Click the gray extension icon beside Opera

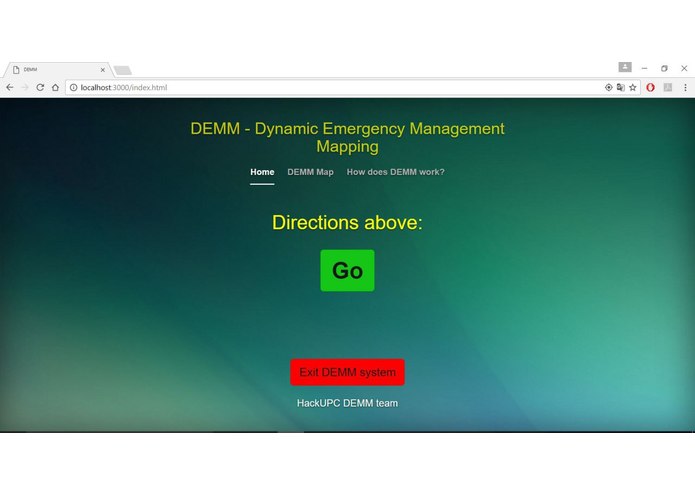668,87
